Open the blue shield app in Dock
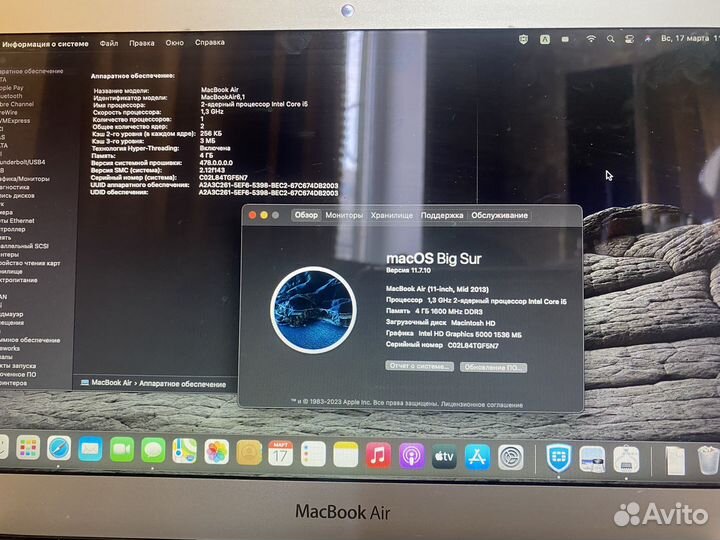The width and height of the screenshot is (720, 540). (558, 458)
